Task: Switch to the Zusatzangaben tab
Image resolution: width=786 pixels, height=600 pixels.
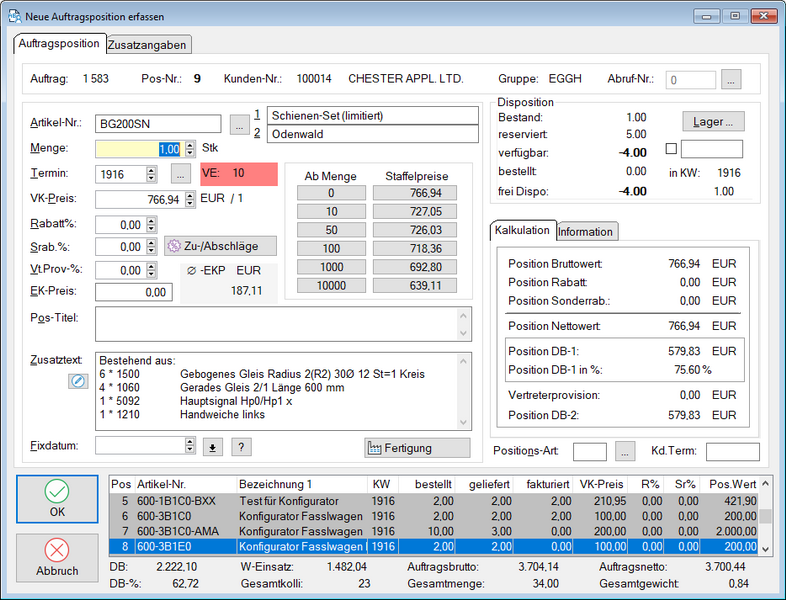Action: coord(147,44)
